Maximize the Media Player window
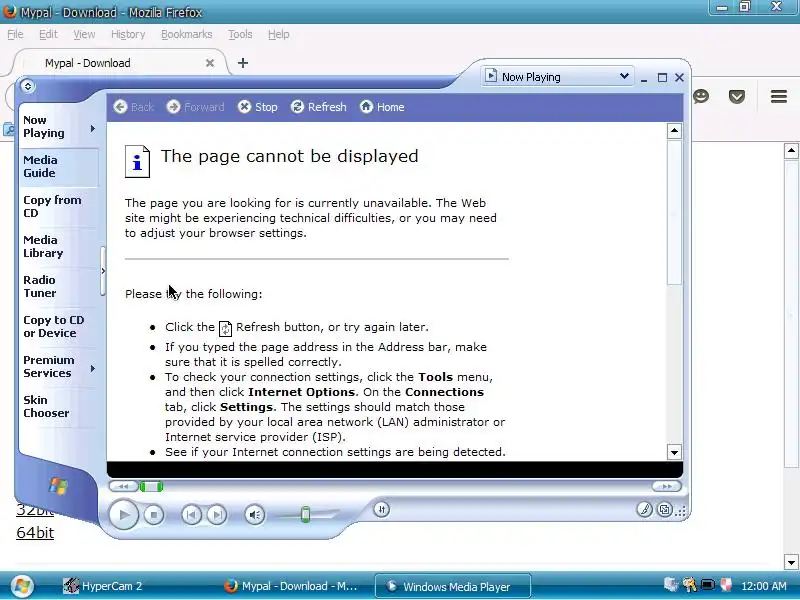 pos(662,78)
